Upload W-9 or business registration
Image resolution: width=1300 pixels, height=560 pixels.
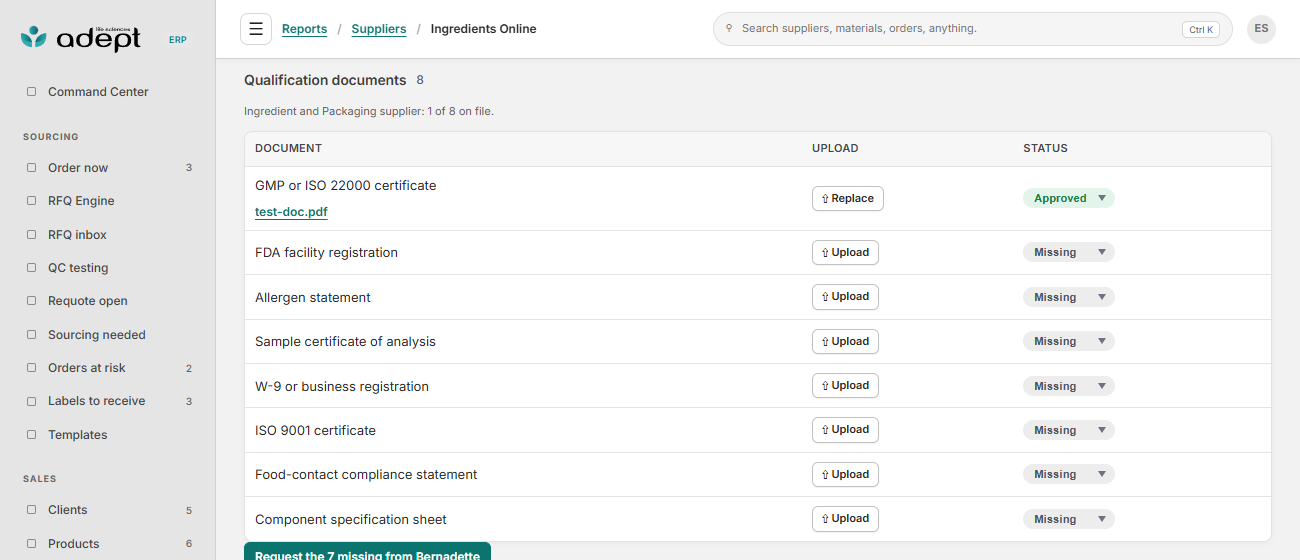[845, 385]
